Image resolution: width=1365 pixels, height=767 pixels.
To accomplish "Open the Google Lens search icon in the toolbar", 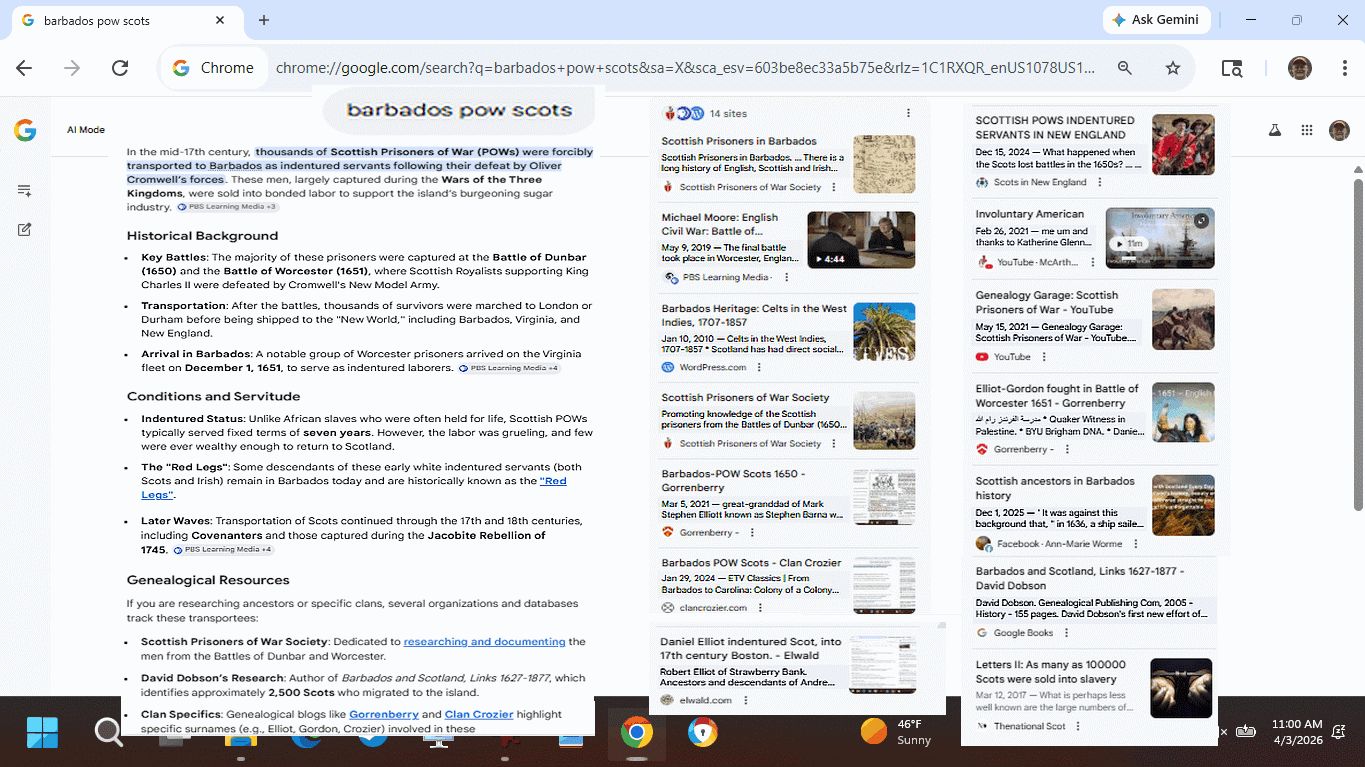I will click(x=1232, y=68).
